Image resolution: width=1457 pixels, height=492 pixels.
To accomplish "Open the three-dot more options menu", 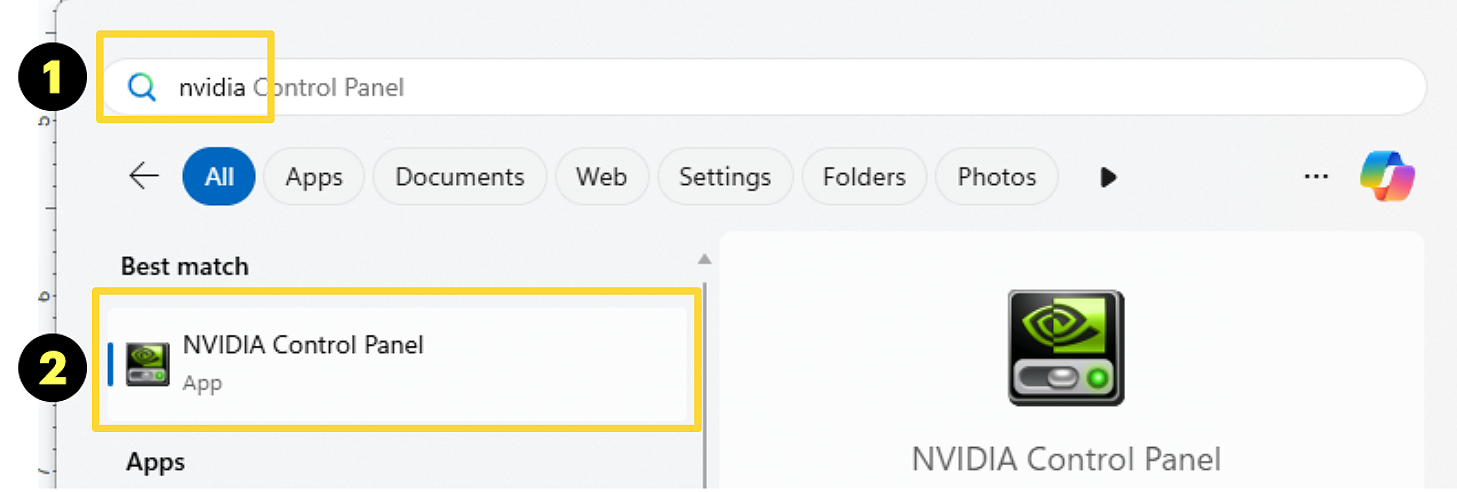I will click(1316, 177).
